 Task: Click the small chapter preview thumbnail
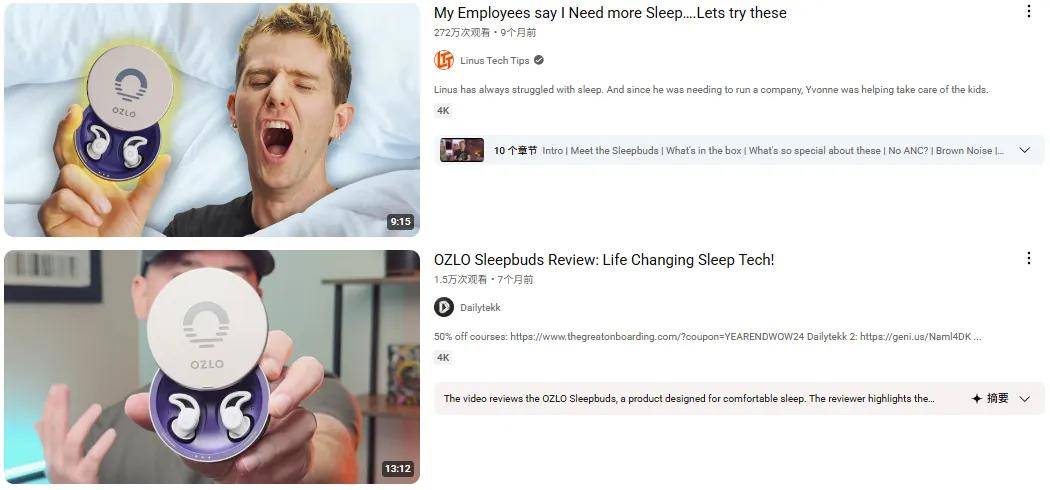pyautogui.click(x=462, y=150)
